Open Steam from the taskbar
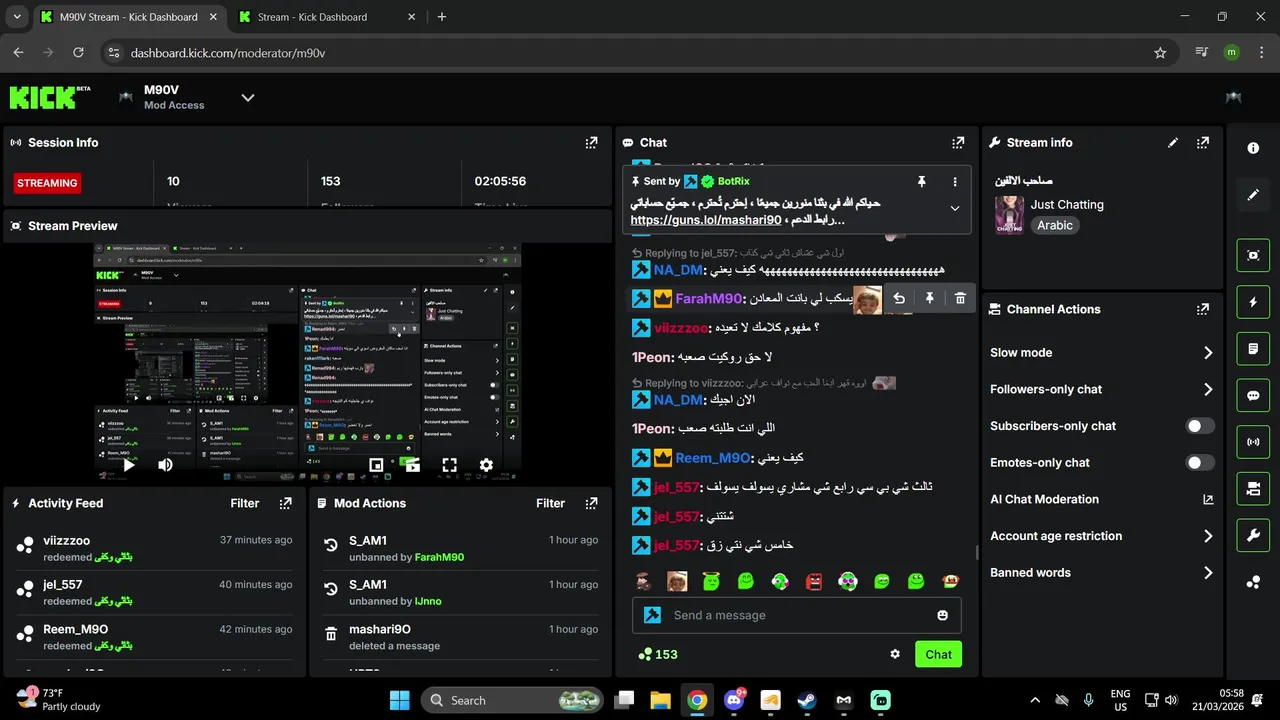 [807, 700]
